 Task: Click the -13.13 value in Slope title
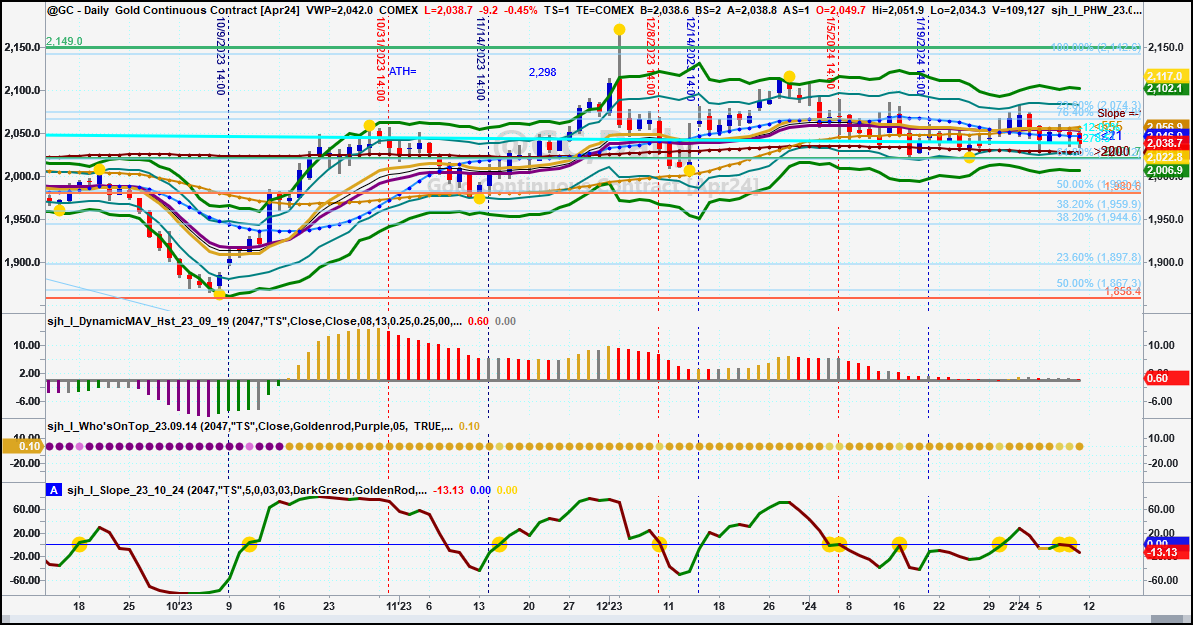click(x=448, y=490)
